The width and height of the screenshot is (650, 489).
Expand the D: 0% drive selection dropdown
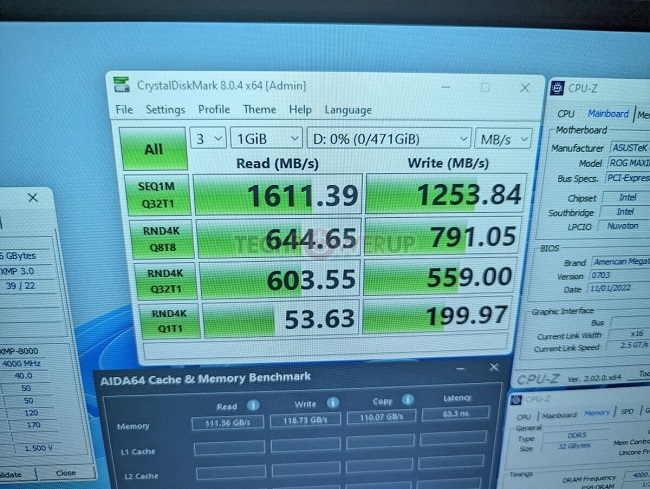pyautogui.click(x=389, y=138)
